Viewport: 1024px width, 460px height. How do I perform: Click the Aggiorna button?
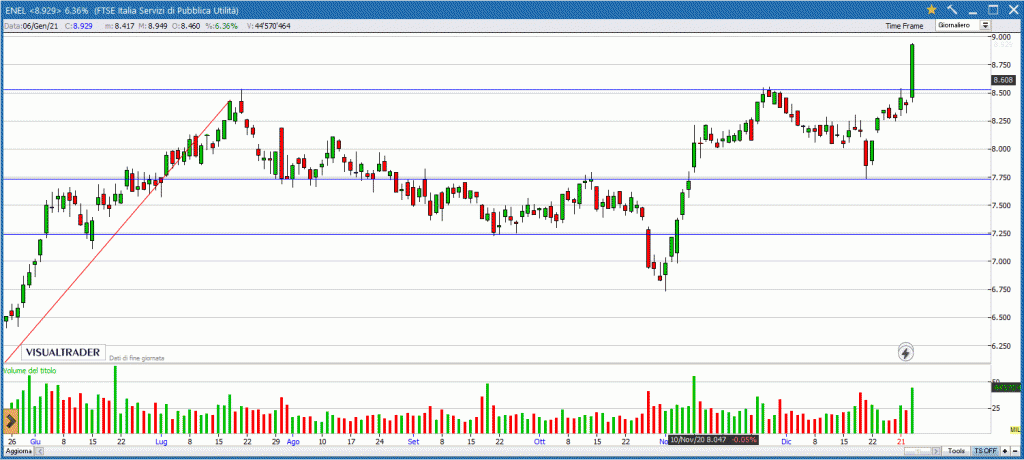pos(18,452)
